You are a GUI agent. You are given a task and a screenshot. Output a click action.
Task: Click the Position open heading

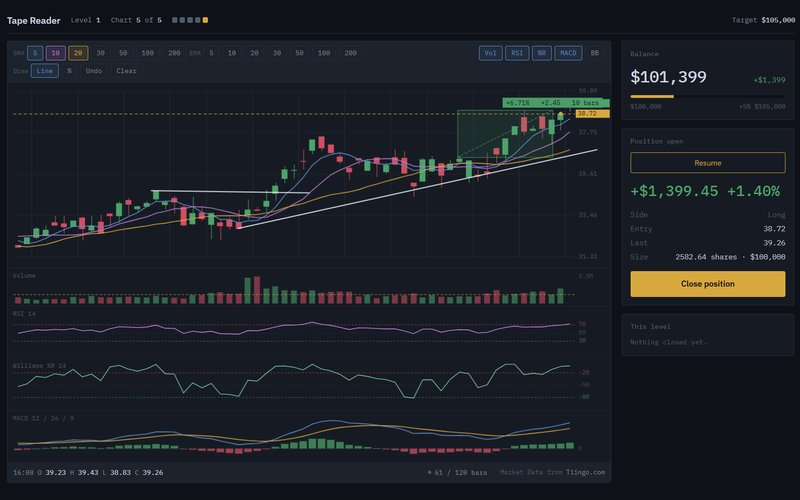[656, 141]
